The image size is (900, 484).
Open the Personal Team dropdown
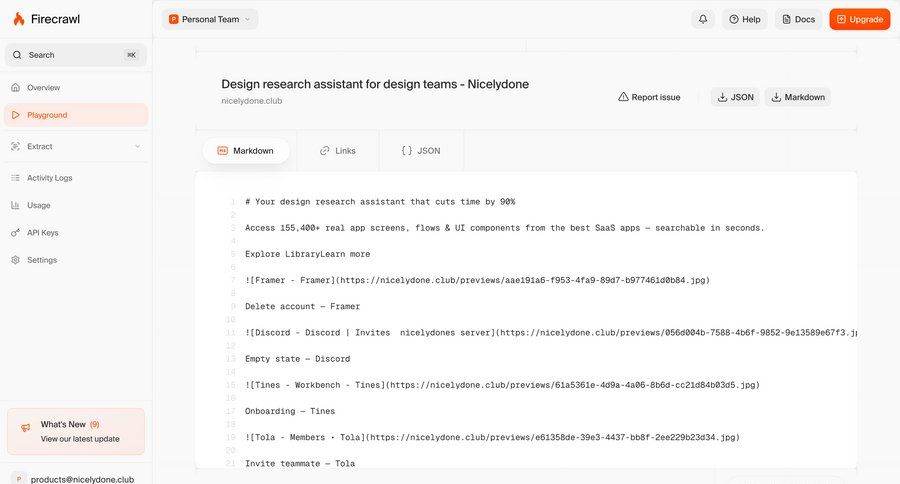point(210,19)
